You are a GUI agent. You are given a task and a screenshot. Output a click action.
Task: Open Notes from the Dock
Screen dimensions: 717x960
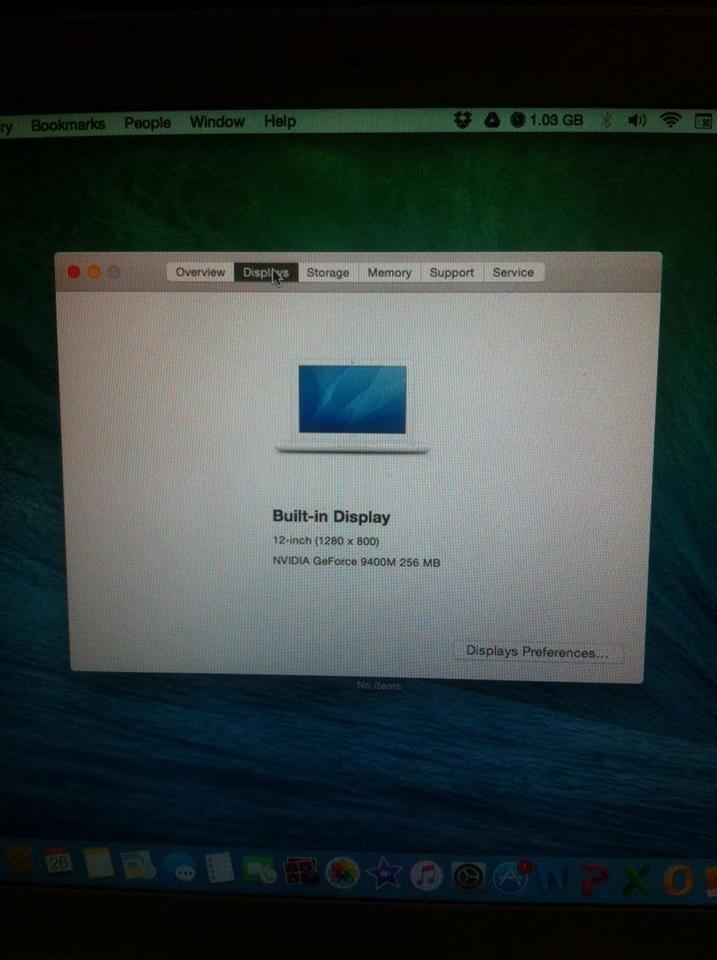point(98,863)
